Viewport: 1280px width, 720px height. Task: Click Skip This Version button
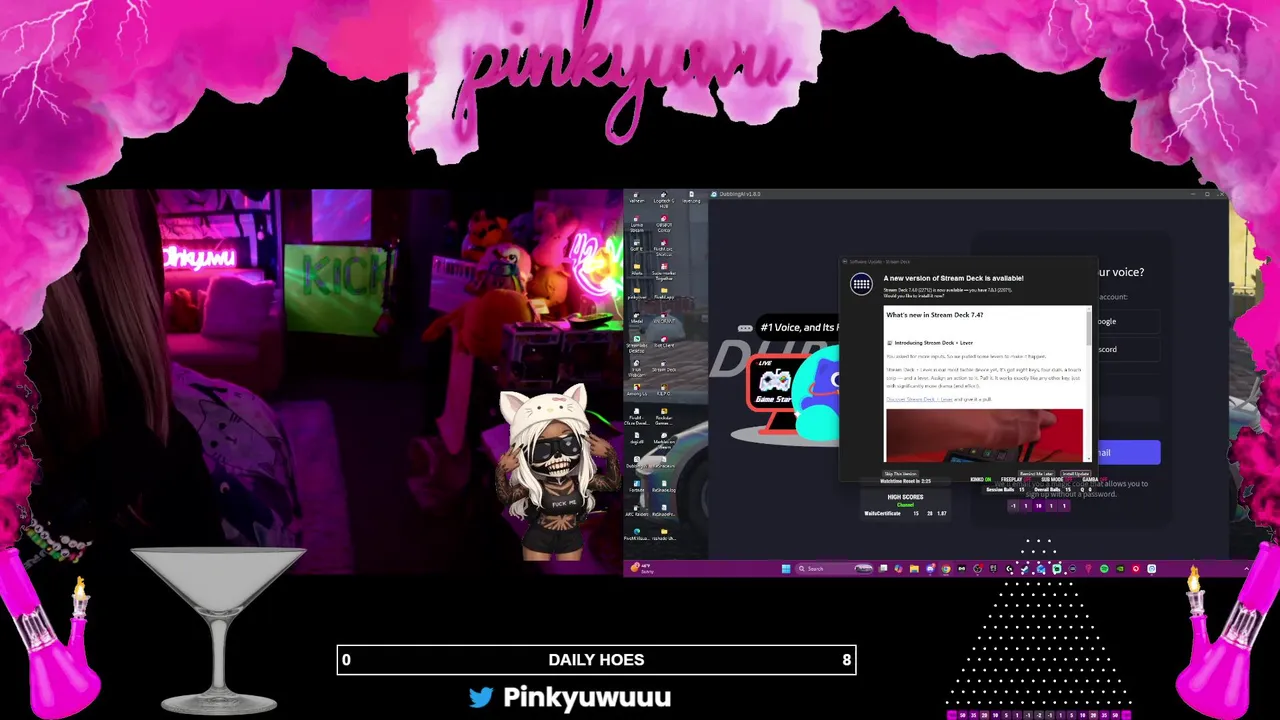click(x=900, y=473)
